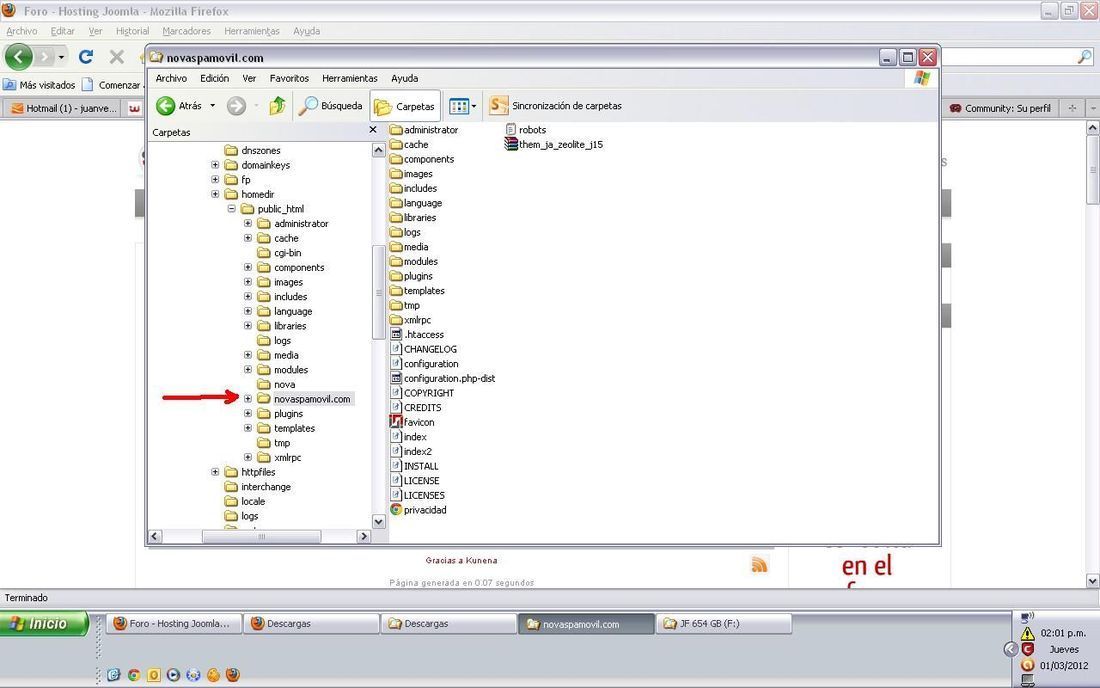Select the robots text file
Viewport: 1100px width, 688px height.
[525, 130]
